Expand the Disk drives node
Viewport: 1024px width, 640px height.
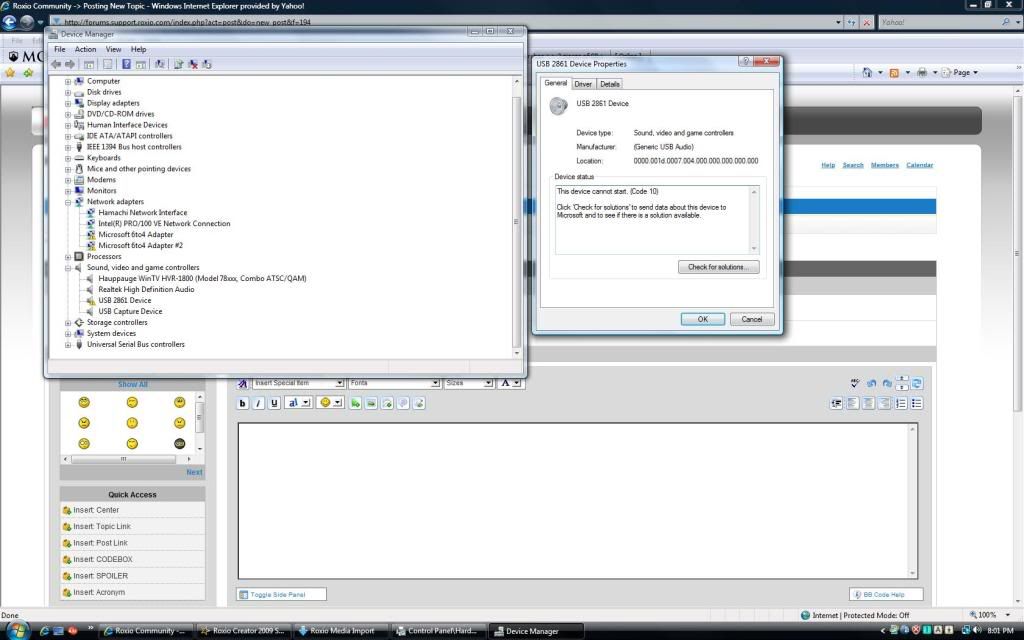68,93
